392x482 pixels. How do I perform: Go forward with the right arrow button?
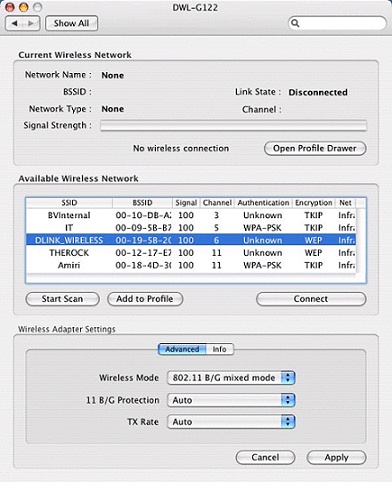coord(31,23)
